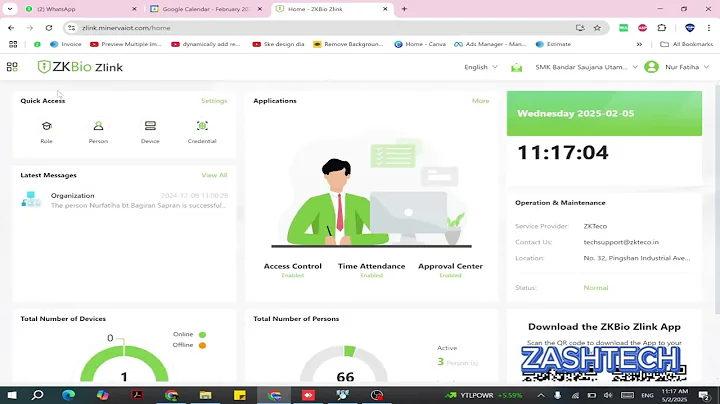Open browser extensions puzzle icon
Image resolution: width=720 pixels, height=404 pixels.
pos(662,28)
